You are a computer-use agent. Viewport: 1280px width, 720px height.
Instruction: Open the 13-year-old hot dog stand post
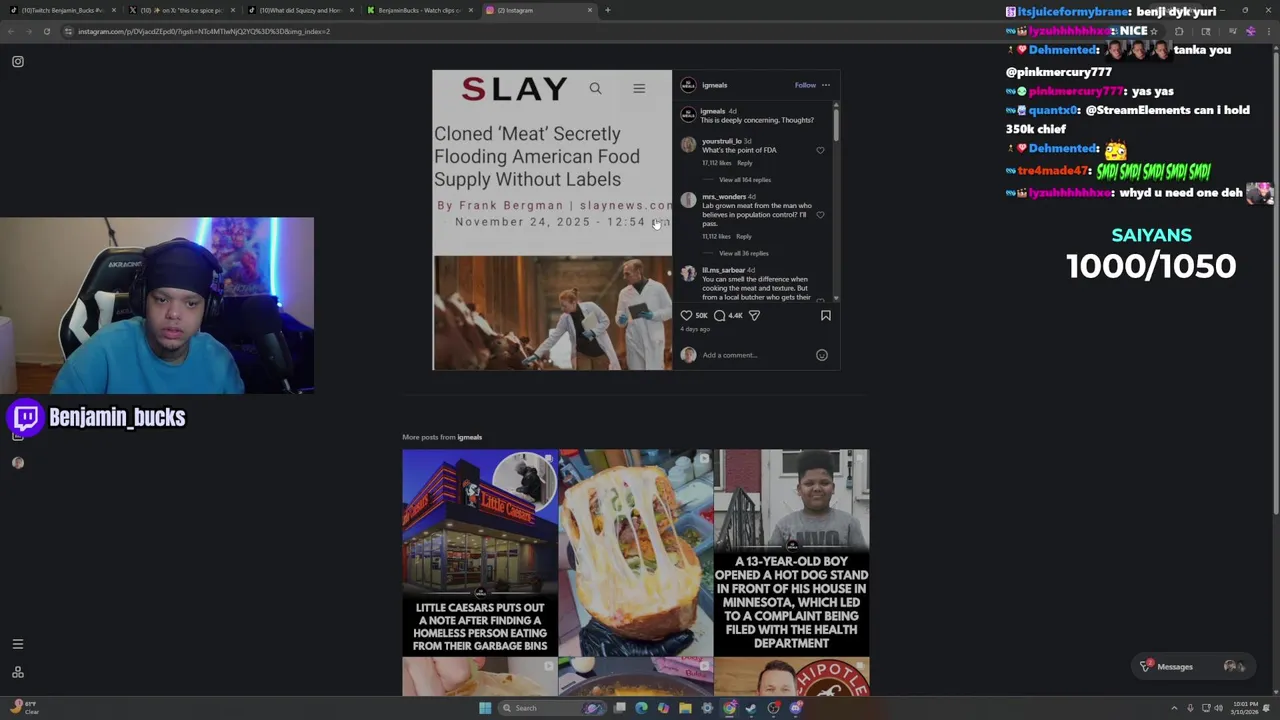pyautogui.click(x=791, y=552)
